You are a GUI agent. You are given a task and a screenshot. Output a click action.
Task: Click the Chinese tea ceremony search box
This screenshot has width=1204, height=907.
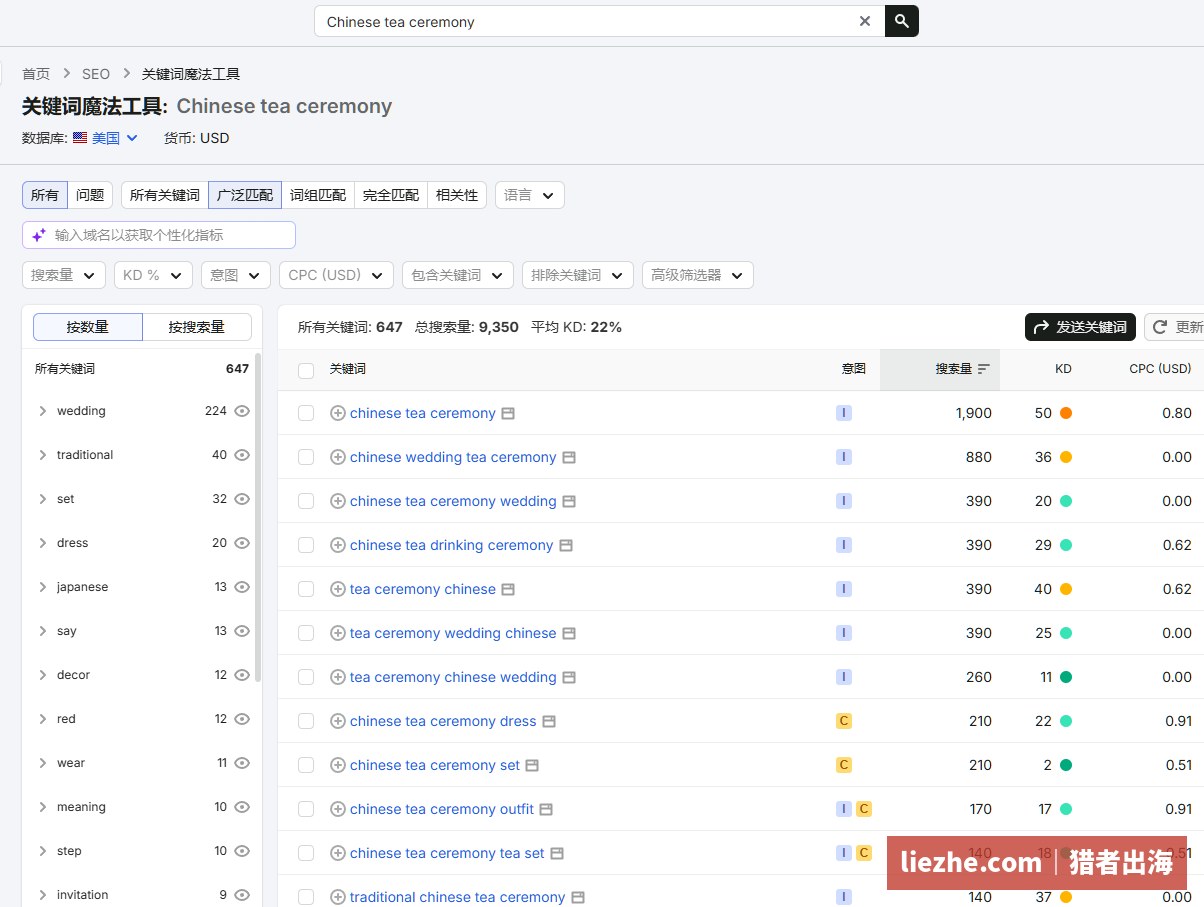click(599, 21)
